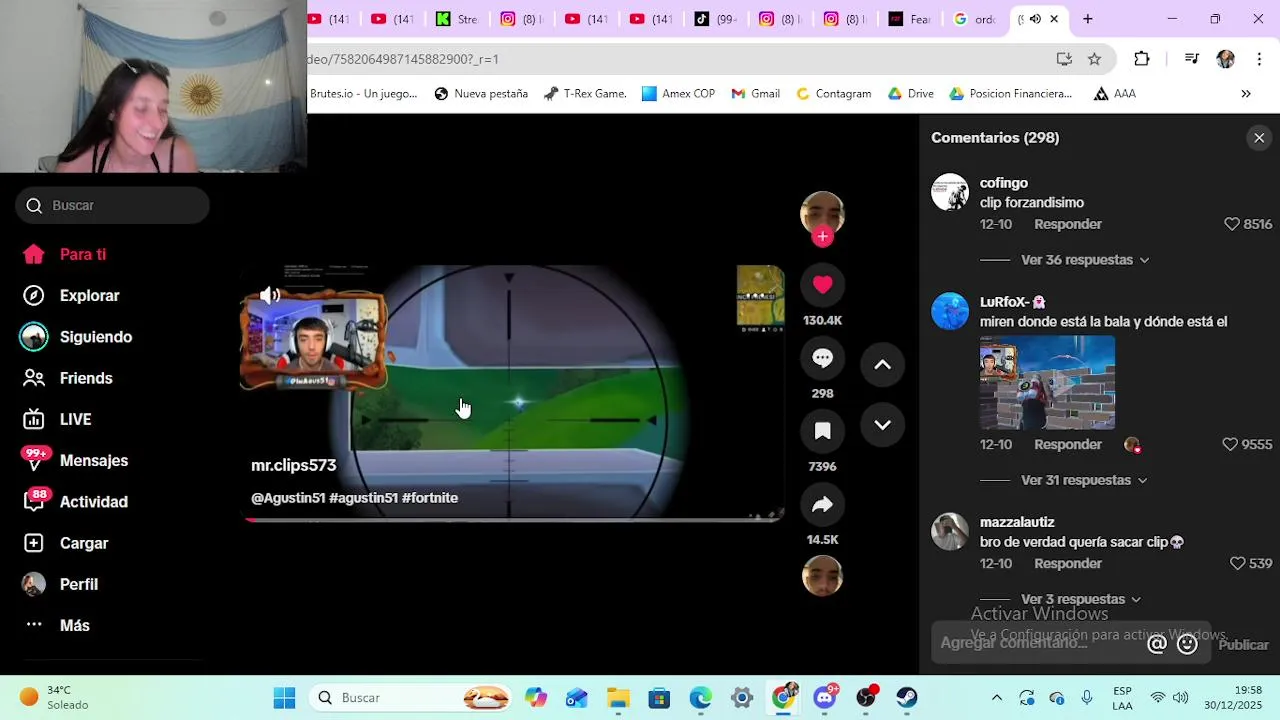Open the browser extensions puzzle icon
This screenshot has width=1280, height=720.
(1141, 59)
